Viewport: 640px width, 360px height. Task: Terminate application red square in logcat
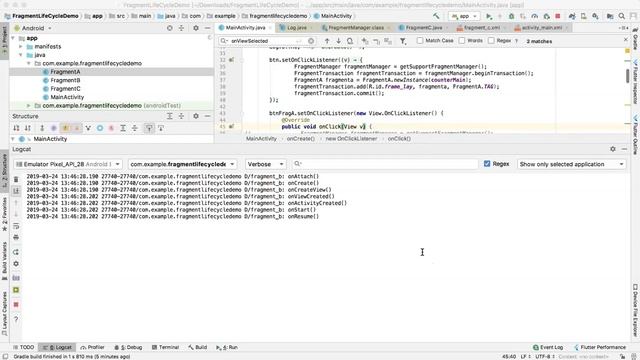click(x=16, y=304)
